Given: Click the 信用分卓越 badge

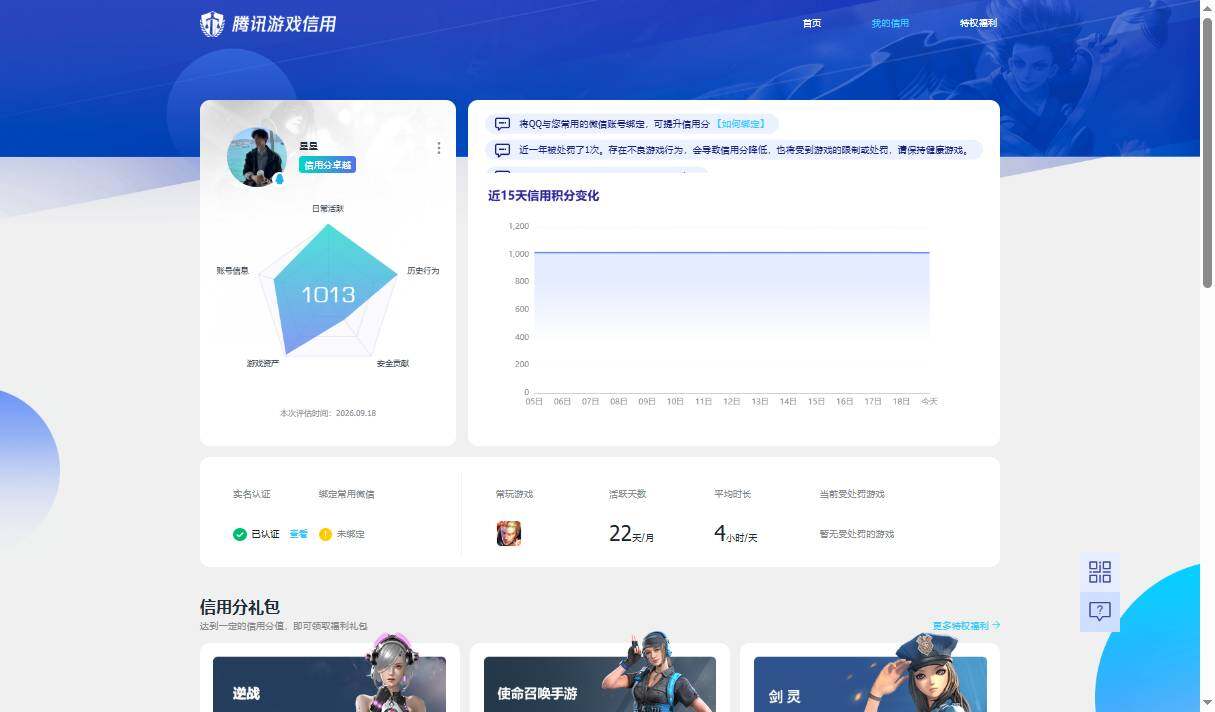Looking at the screenshot, I should click(x=327, y=165).
